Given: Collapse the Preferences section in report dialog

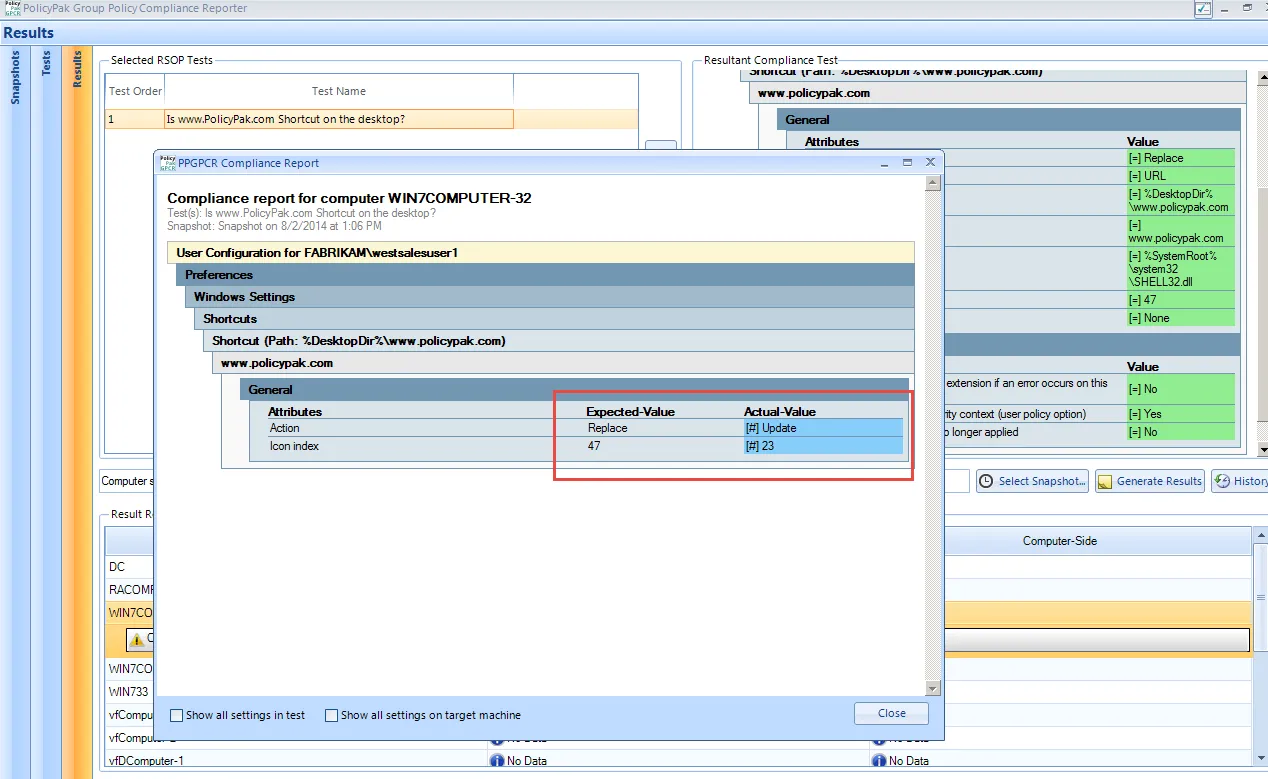Looking at the screenshot, I should pos(545,275).
